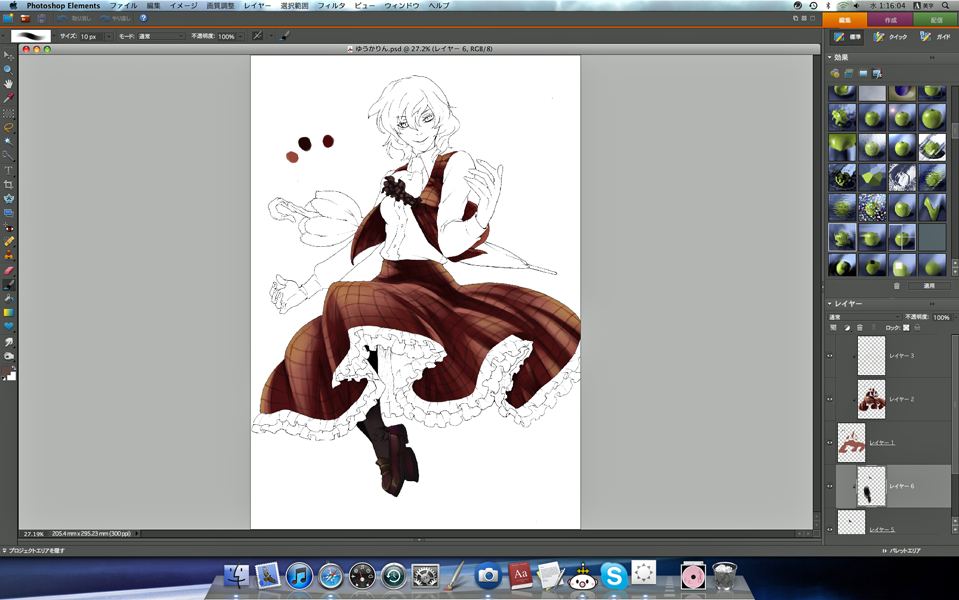Collapse the 効果 panel triangle
This screenshot has height=600, width=959.
click(830, 57)
